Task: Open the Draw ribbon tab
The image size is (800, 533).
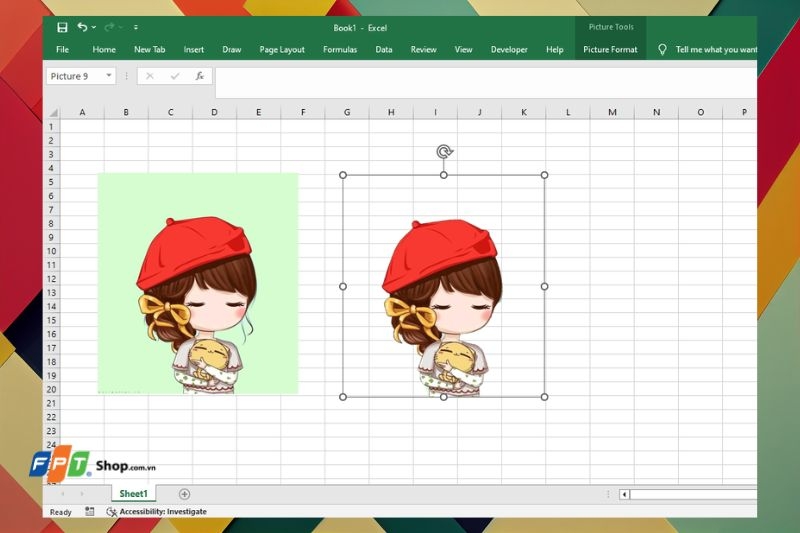Action: click(232, 49)
